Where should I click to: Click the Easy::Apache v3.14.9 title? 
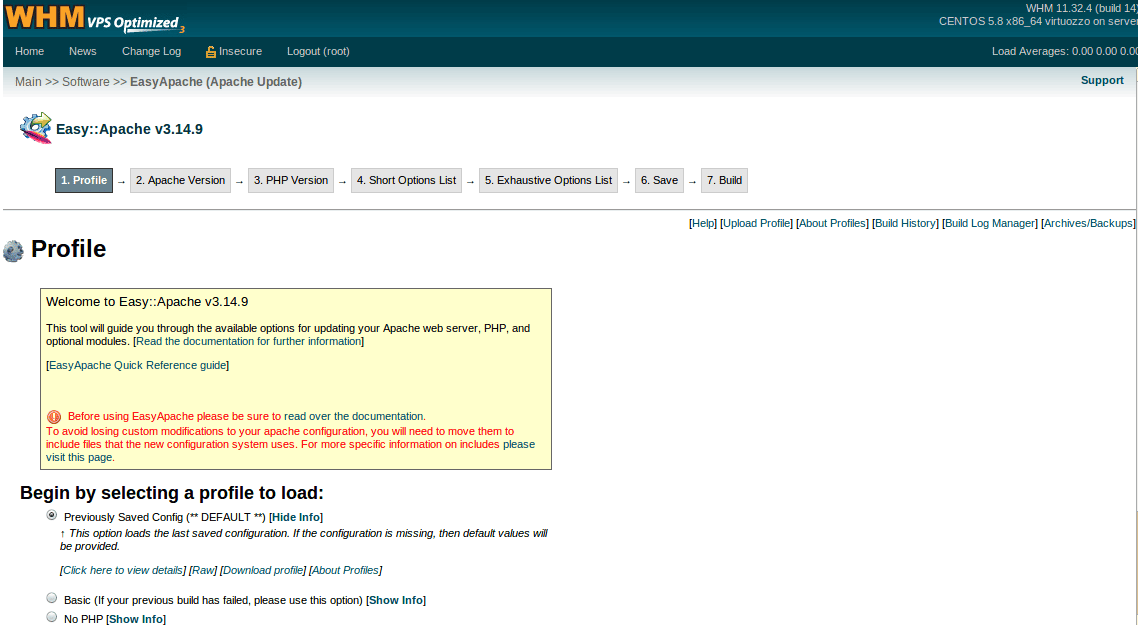tap(129, 129)
